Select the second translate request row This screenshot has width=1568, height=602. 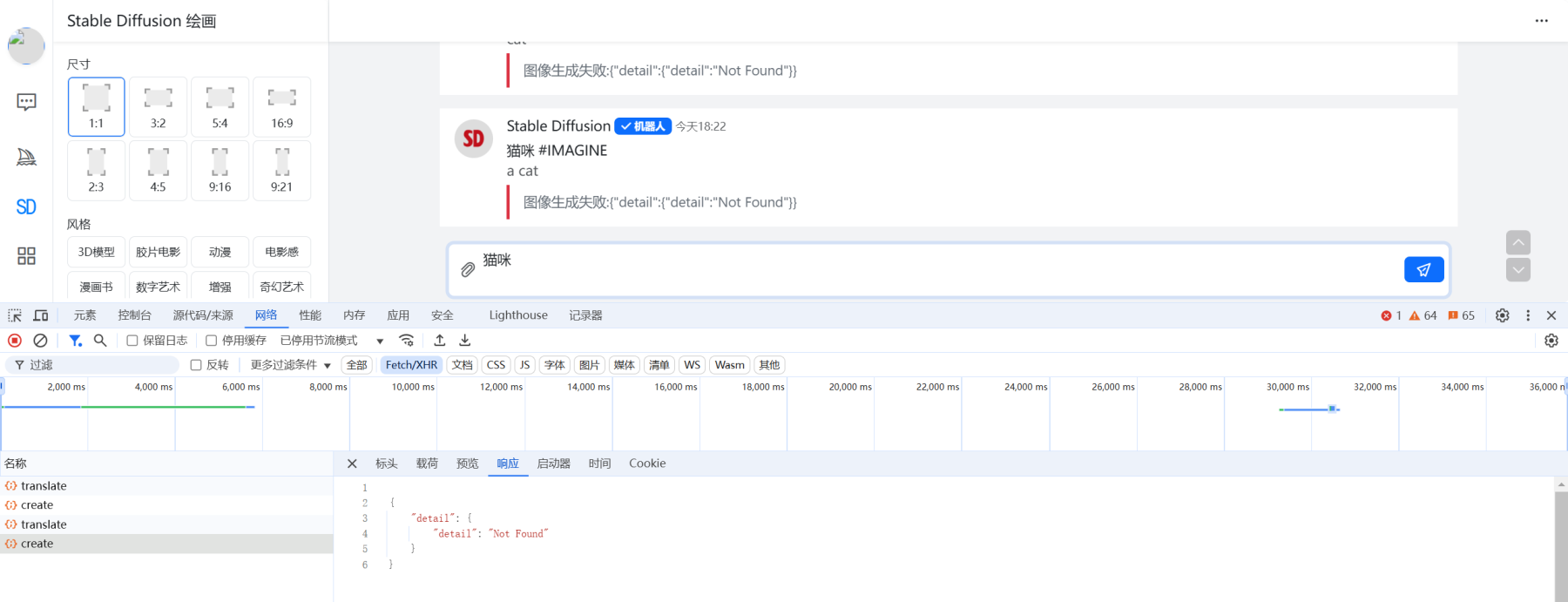166,524
